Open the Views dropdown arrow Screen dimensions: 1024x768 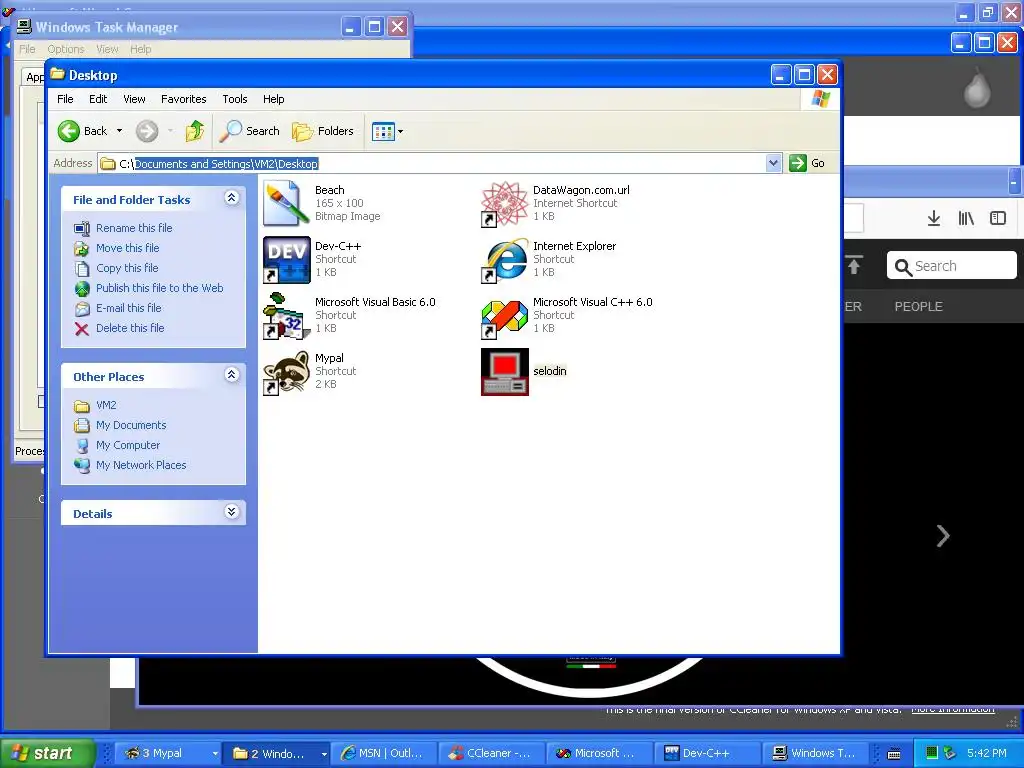pos(400,131)
